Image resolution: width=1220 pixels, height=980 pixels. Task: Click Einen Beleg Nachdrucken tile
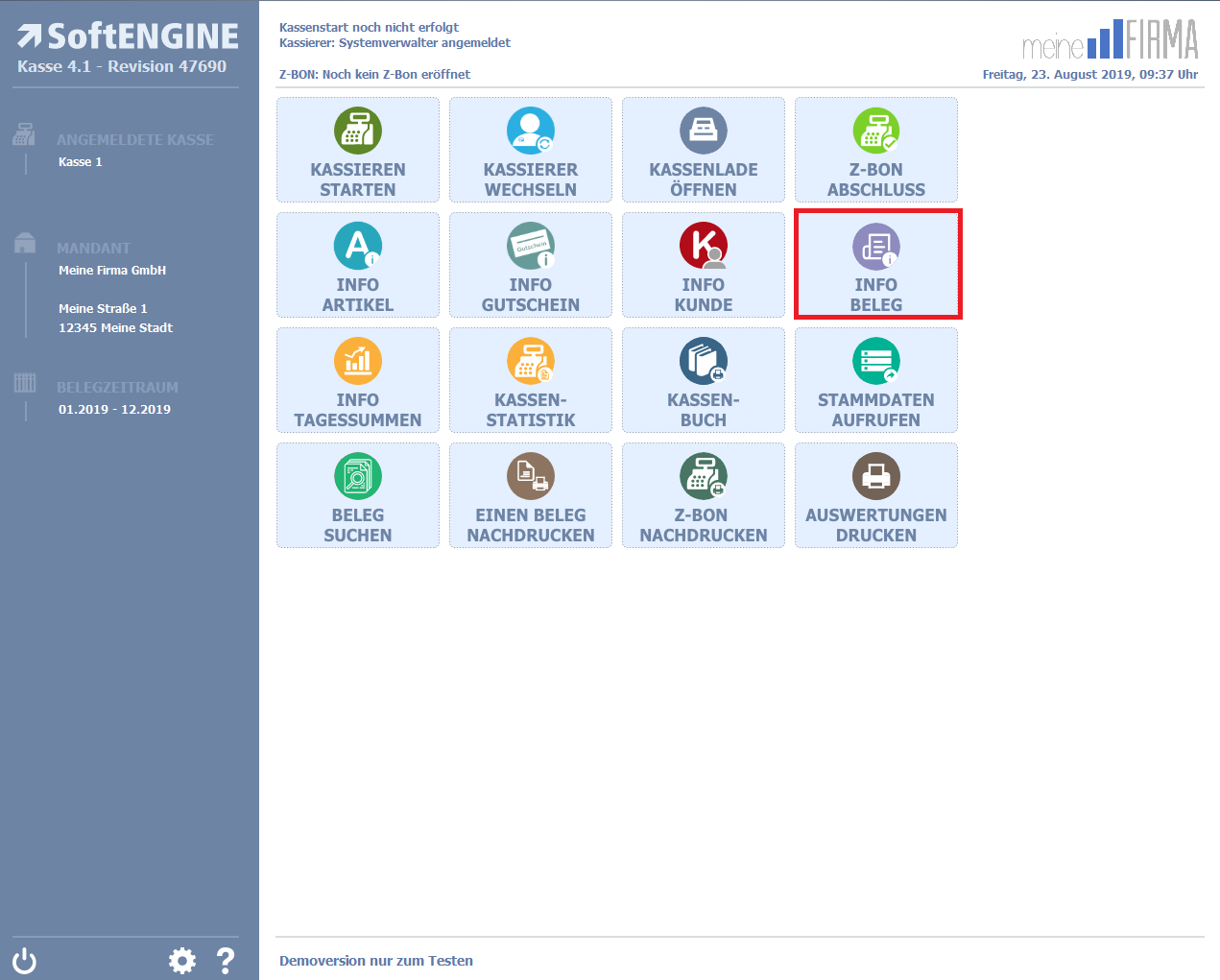click(530, 495)
